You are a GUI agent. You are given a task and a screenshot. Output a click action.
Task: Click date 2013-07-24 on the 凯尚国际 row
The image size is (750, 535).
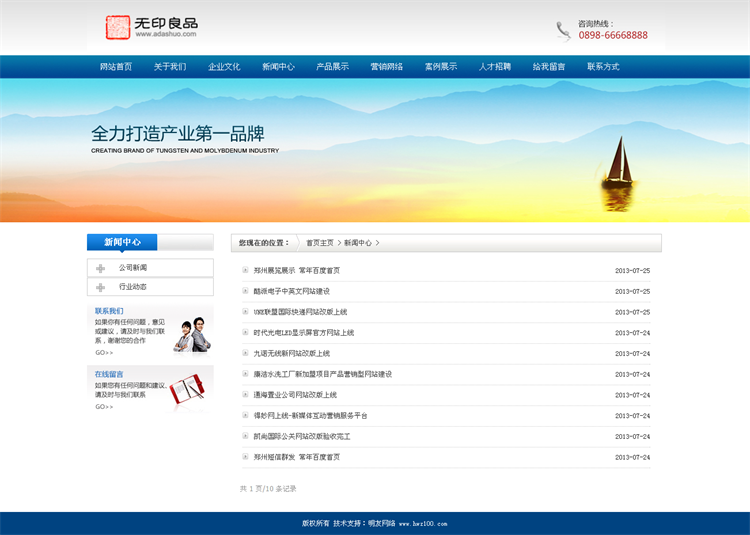[x=632, y=437]
